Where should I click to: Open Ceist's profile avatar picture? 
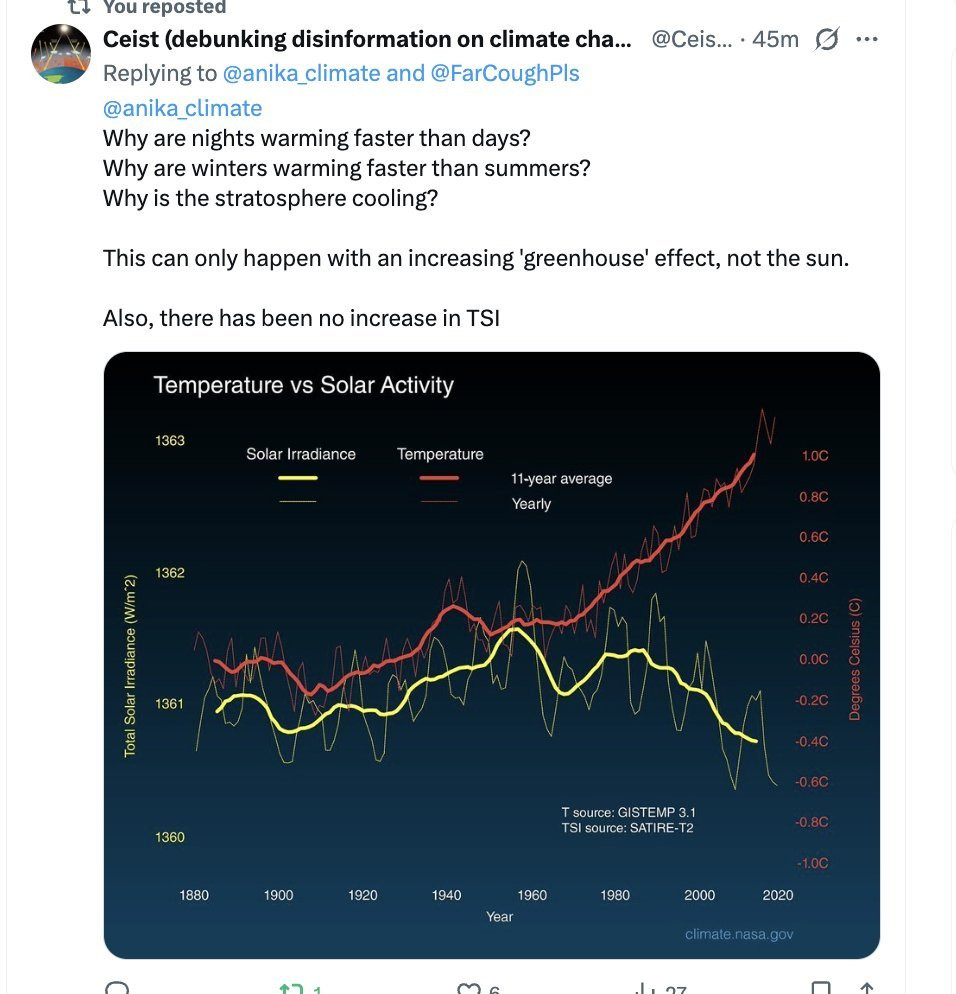pyautogui.click(x=61, y=54)
